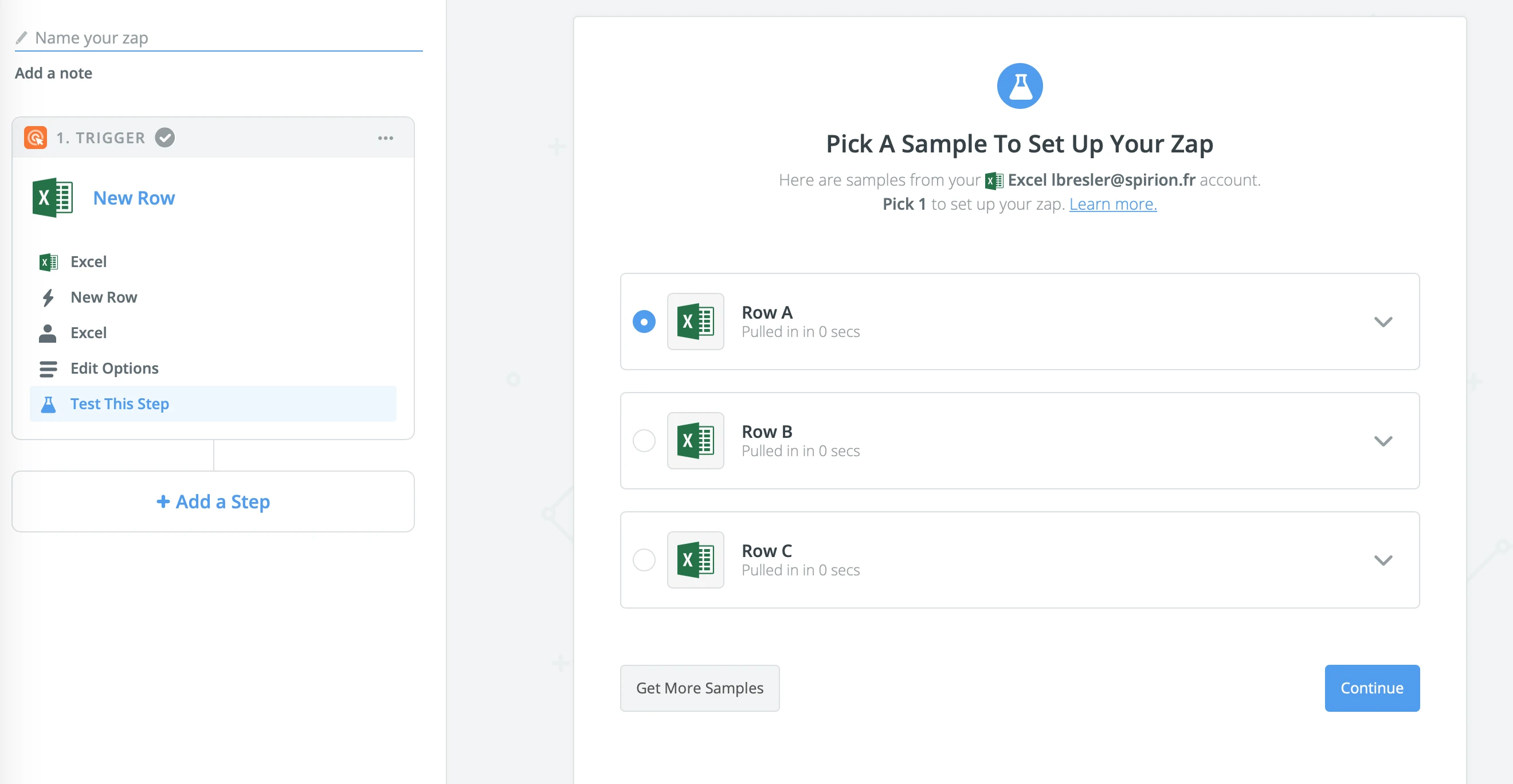Expand Row A sample details chevron
Viewport: 1513px width, 784px height.
click(x=1383, y=322)
